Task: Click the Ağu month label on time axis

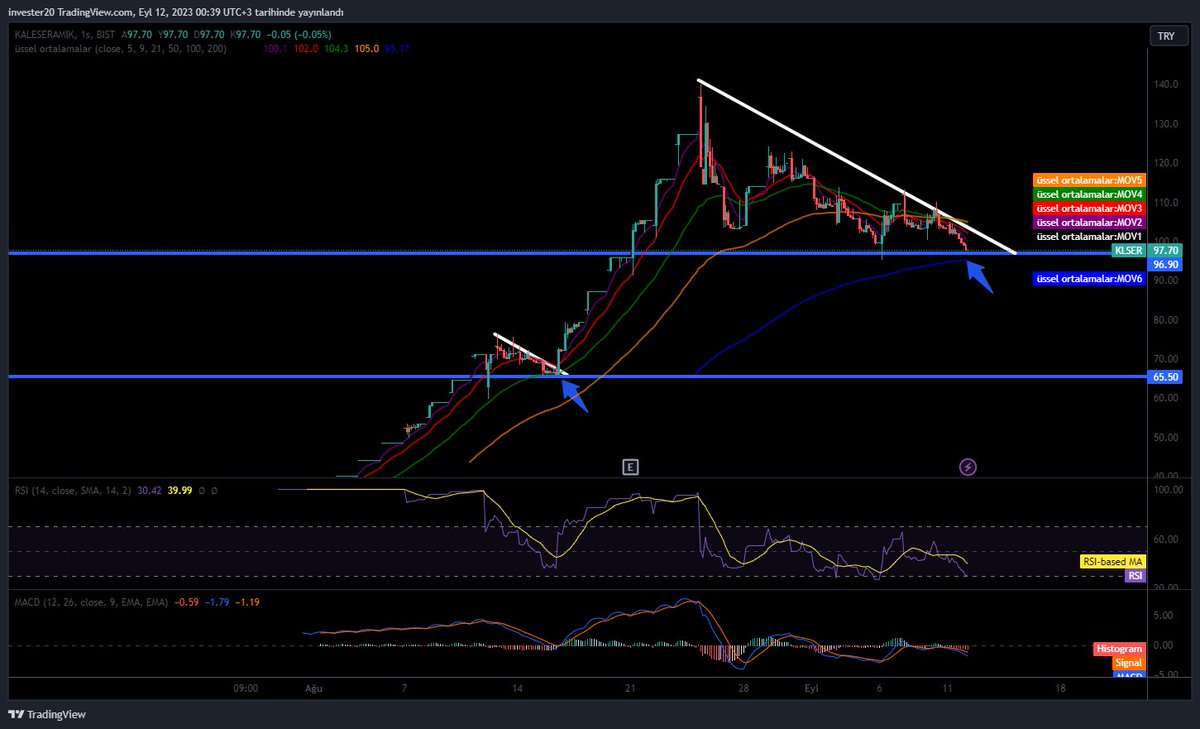Action: (315, 689)
